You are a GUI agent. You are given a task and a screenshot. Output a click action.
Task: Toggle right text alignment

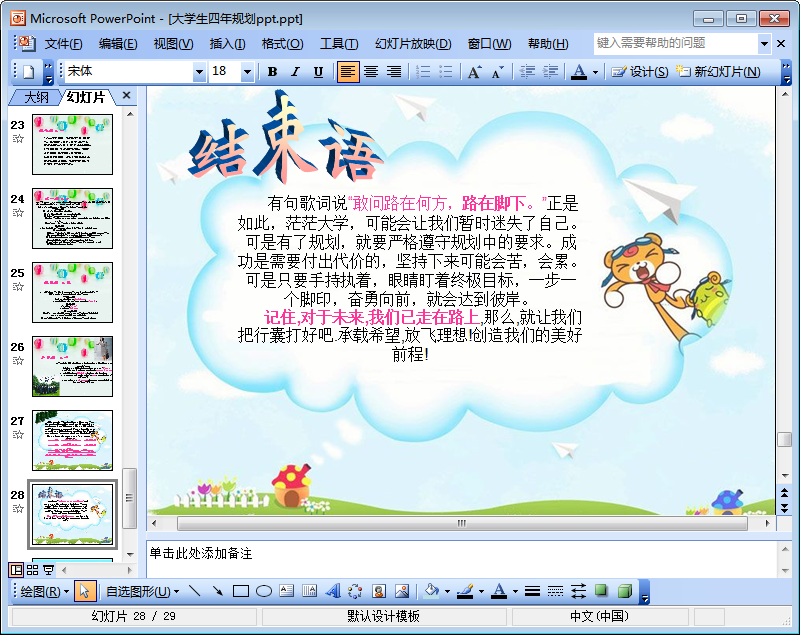[x=394, y=72]
